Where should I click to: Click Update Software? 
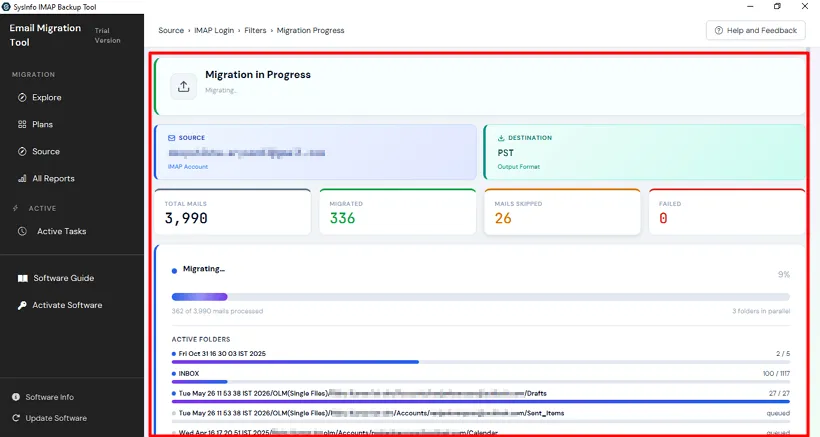(x=56, y=418)
